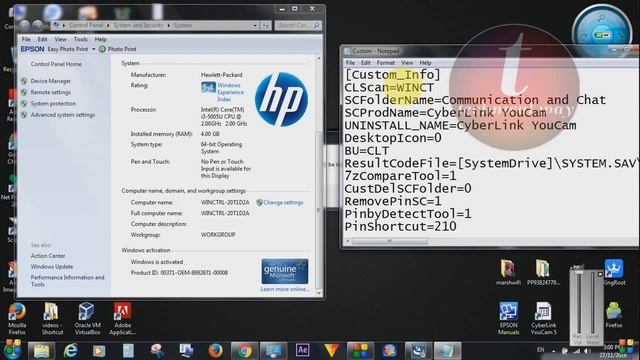Screen dimensions: 640x360
Task: Click Learn more online link
Action: coord(284,289)
